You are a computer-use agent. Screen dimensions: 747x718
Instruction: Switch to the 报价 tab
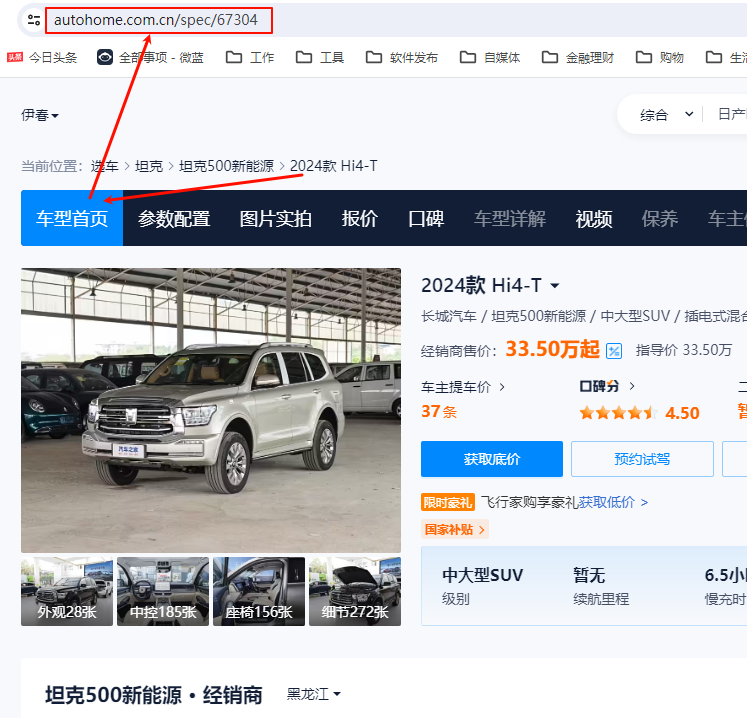[x=360, y=219]
